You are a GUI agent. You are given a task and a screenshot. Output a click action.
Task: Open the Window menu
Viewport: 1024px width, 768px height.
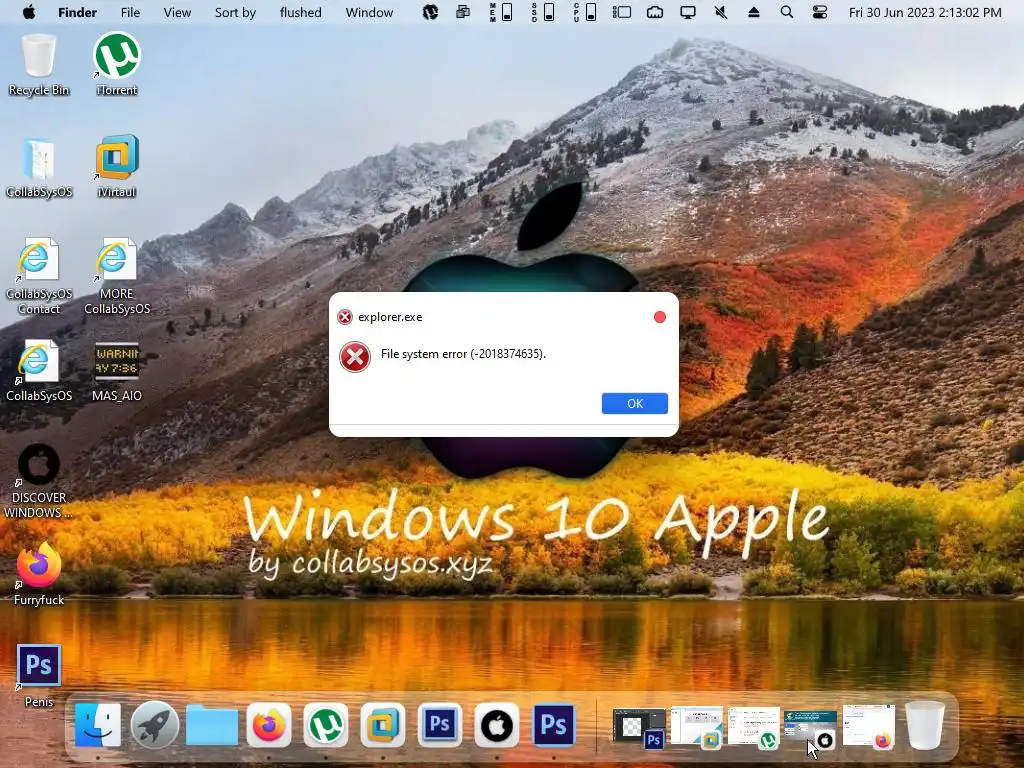point(369,12)
